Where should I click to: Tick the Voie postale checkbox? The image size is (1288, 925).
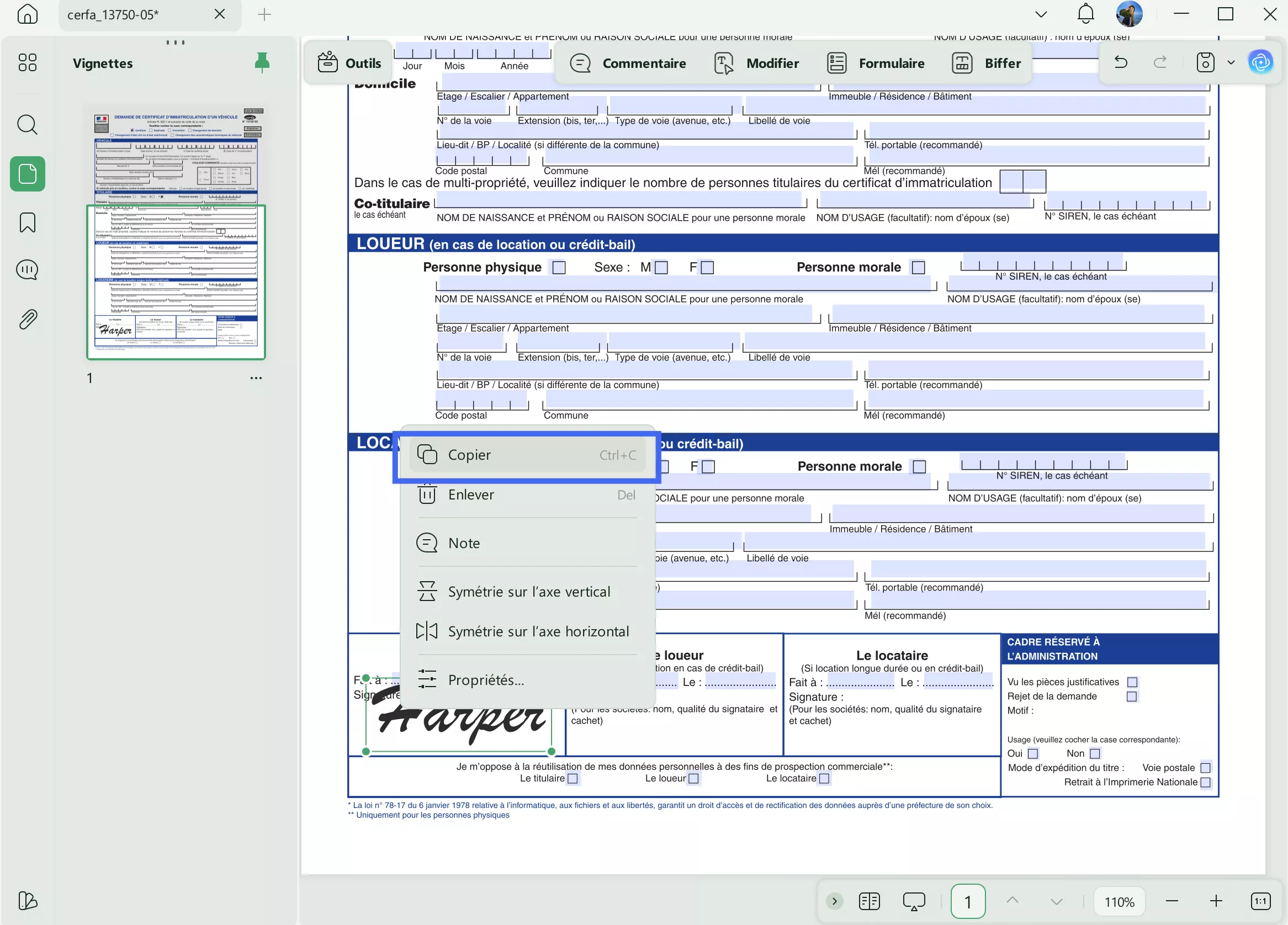[1206, 767]
